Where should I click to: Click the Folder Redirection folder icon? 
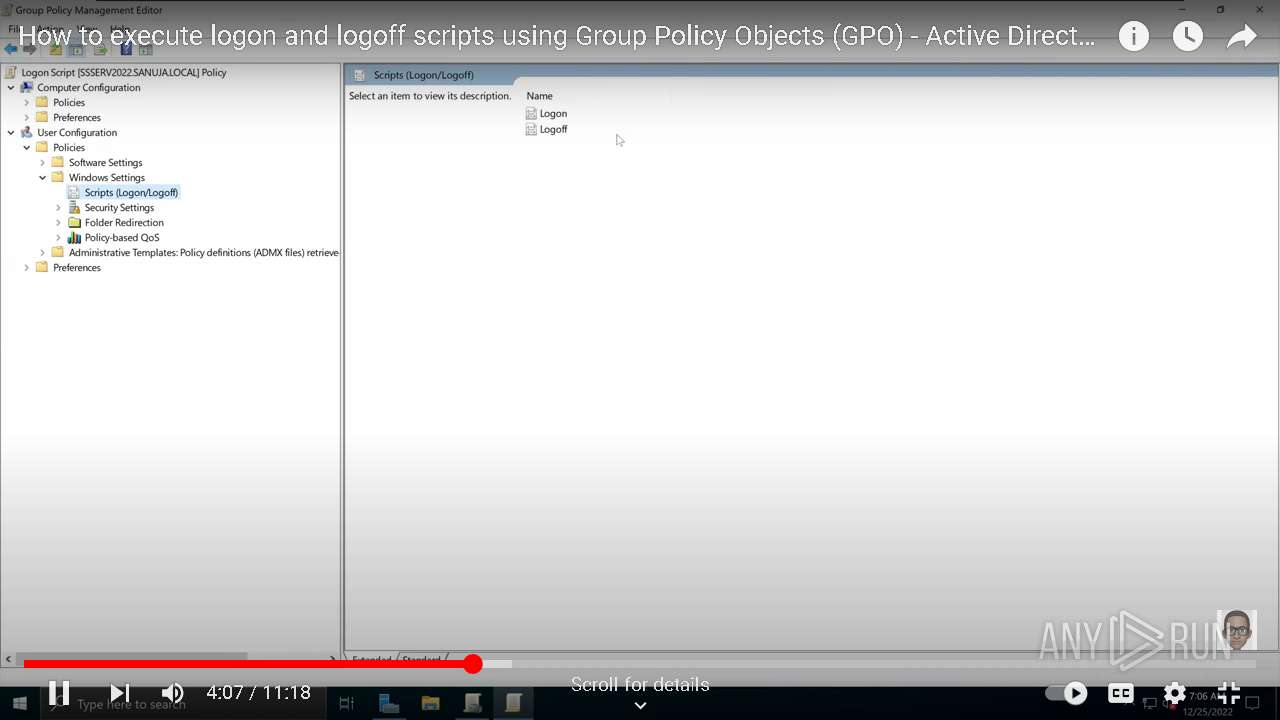[x=74, y=222]
